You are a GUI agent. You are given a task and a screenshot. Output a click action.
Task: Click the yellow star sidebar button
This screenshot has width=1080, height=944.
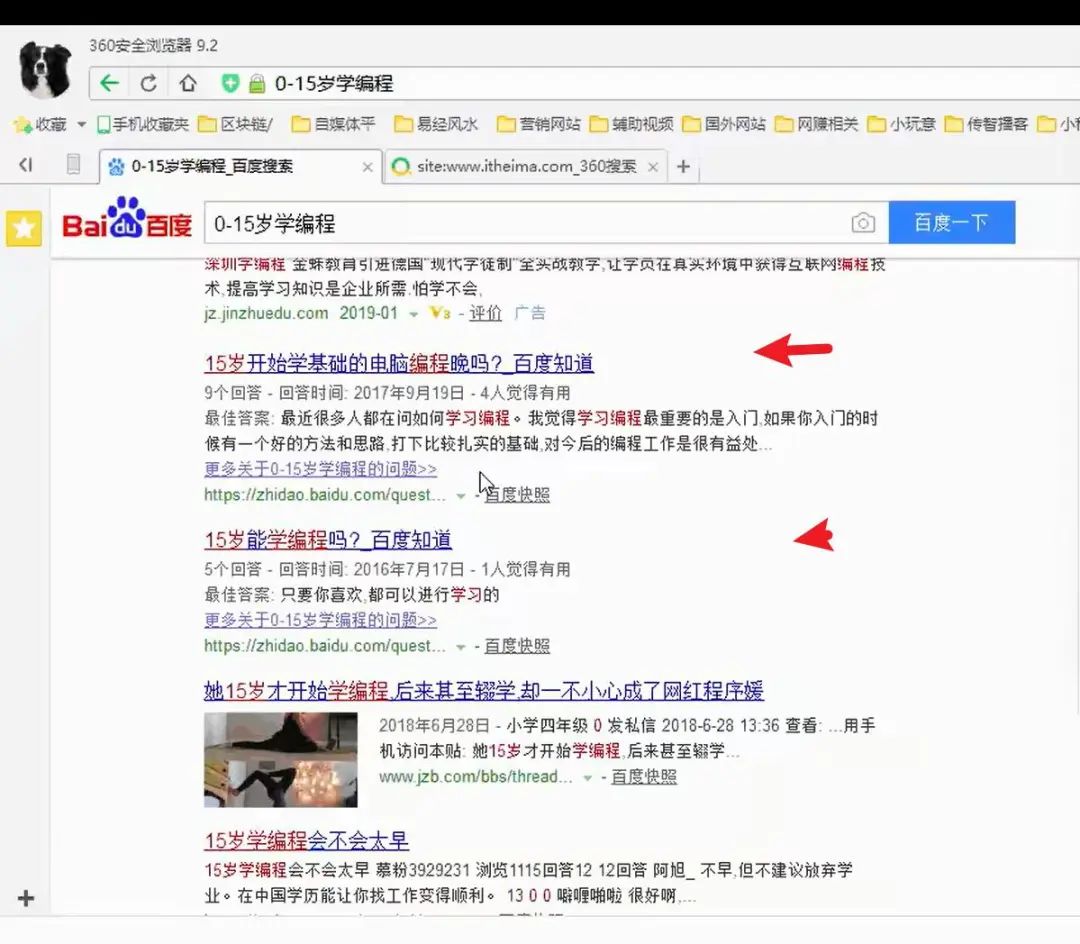click(24, 228)
